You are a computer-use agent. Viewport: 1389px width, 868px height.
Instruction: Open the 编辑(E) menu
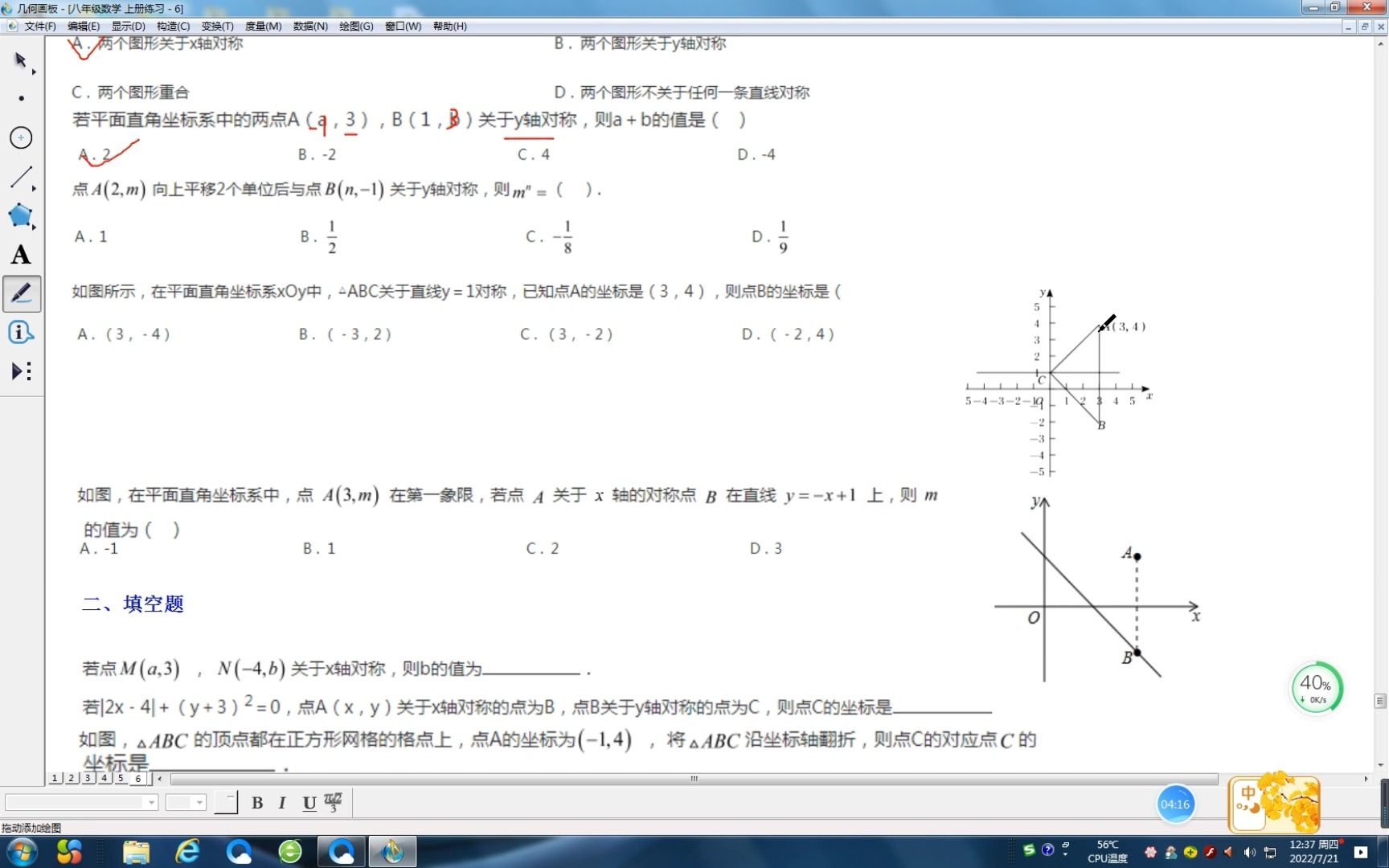tap(84, 26)
